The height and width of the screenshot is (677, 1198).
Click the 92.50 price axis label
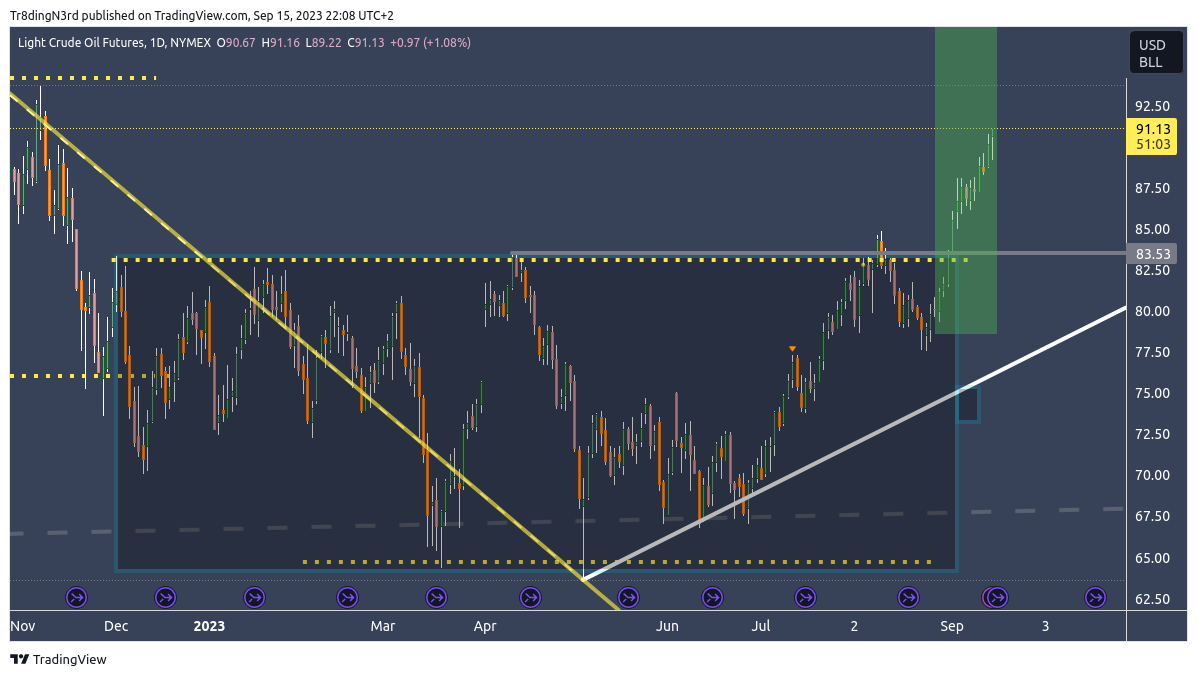tap(1152, 106)
